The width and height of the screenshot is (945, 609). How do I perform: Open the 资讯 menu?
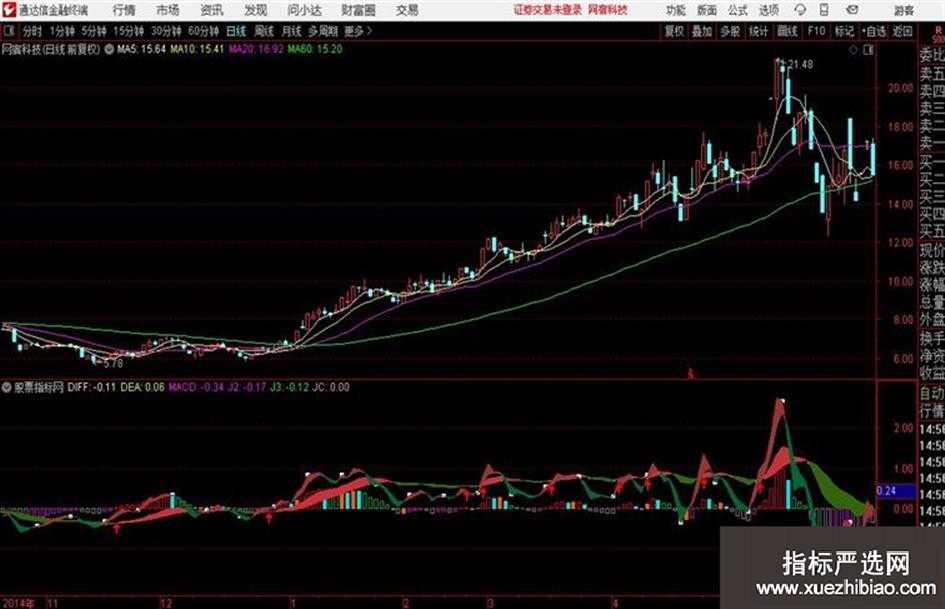pyautogui.click(x=212, y=10)
